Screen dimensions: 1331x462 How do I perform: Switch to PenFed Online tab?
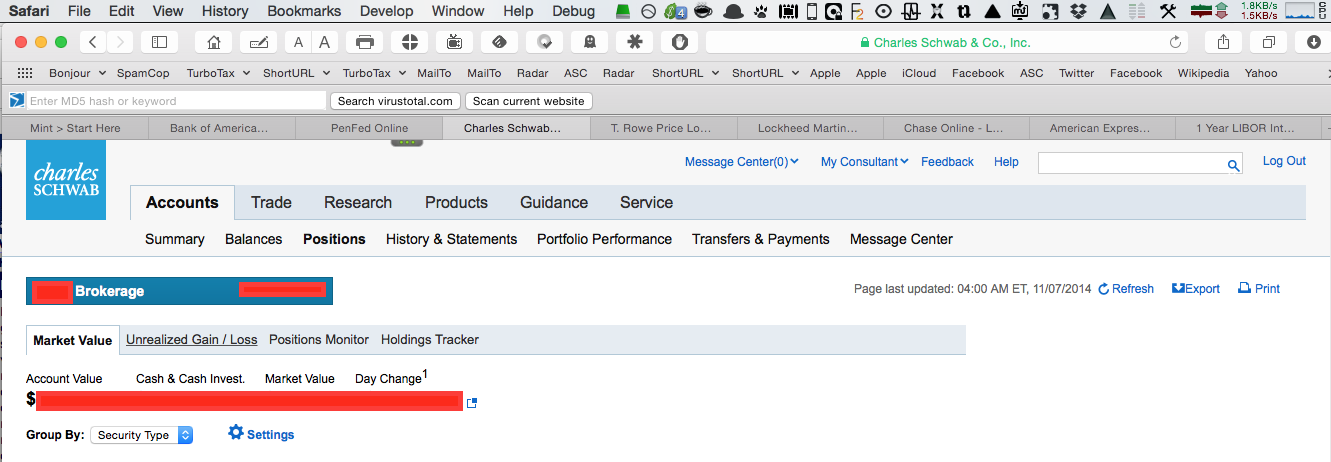coord(369,128)
